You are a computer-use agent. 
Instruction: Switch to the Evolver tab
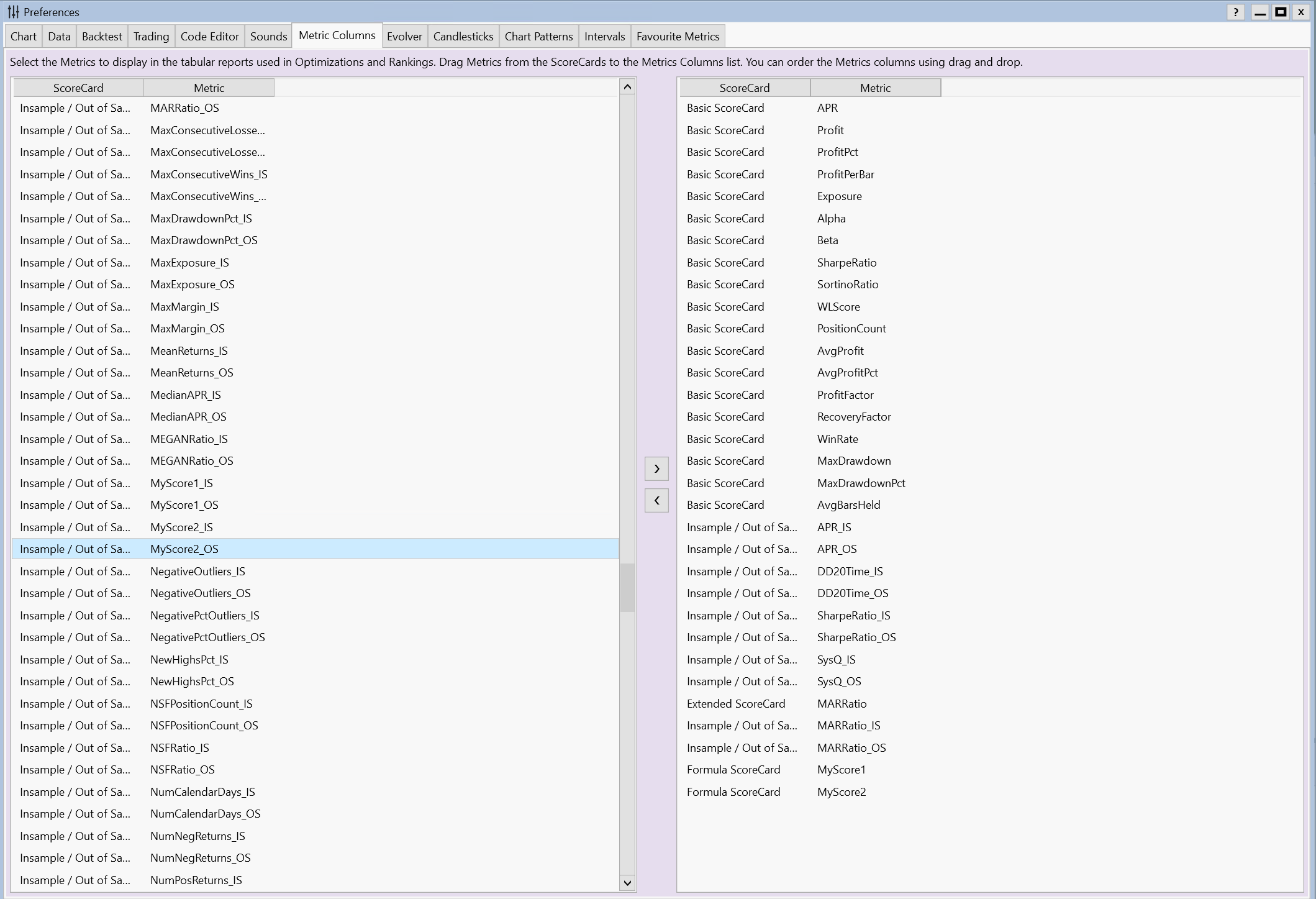tap(404, 37)
